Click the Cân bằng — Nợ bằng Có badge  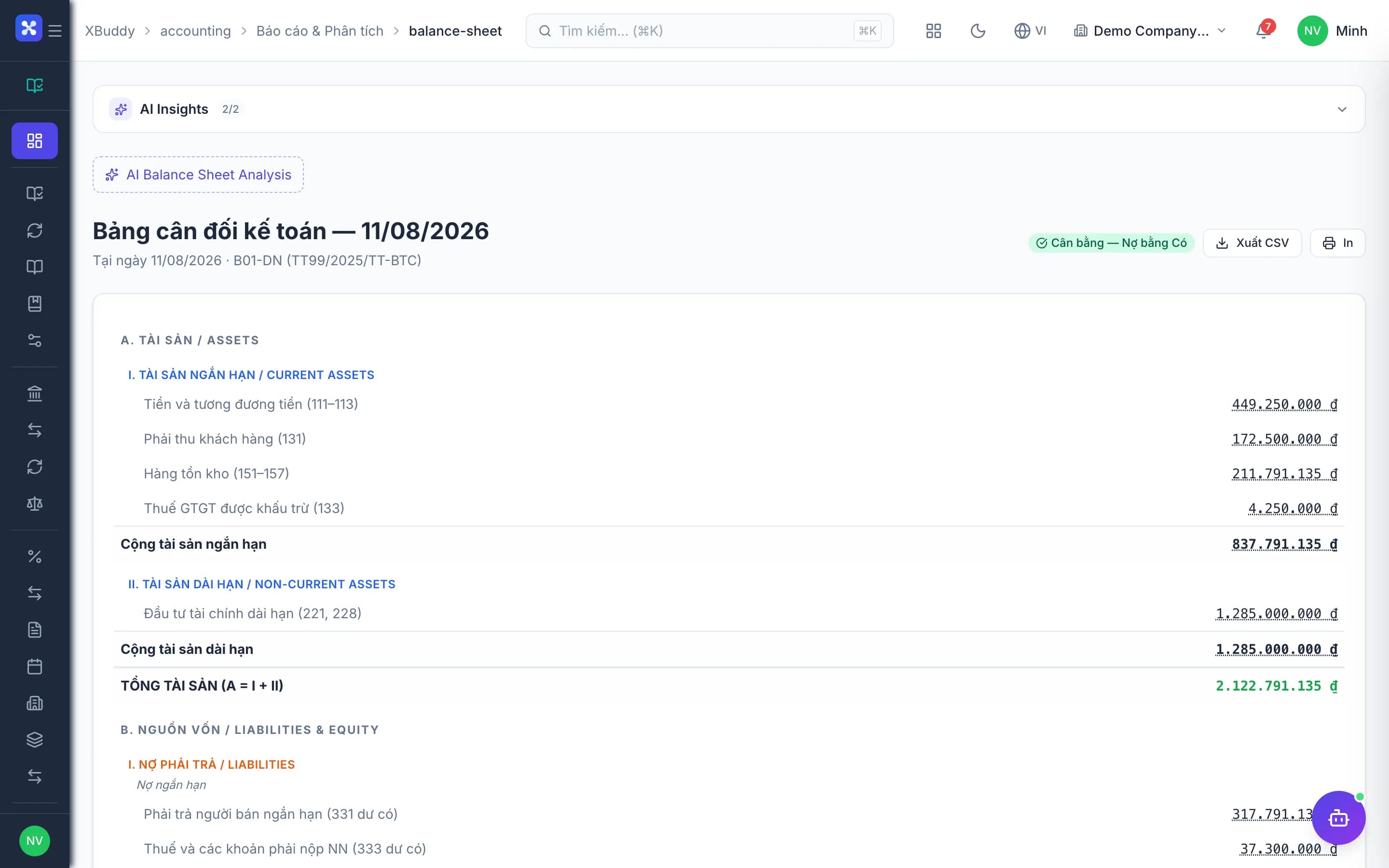click(1111, 243)
